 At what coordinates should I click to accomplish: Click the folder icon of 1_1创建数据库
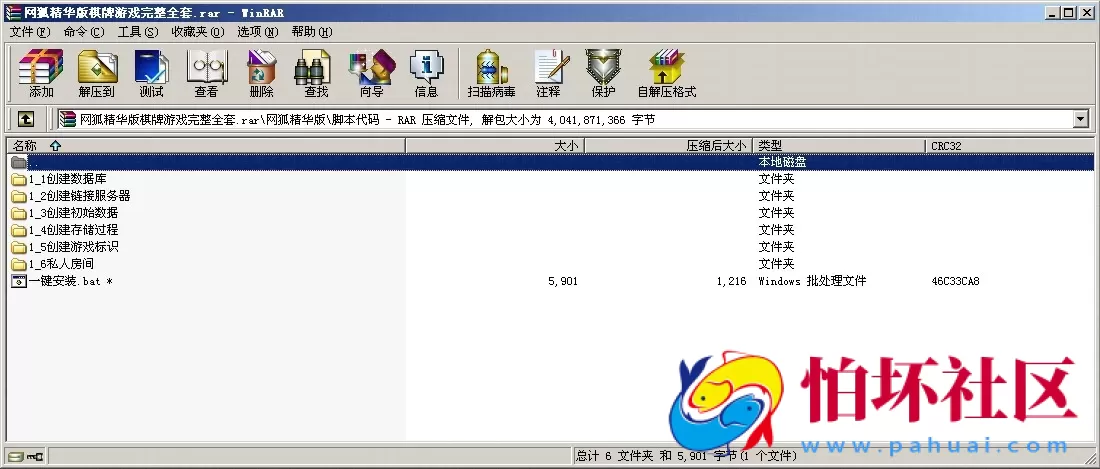tap(19, 179)
